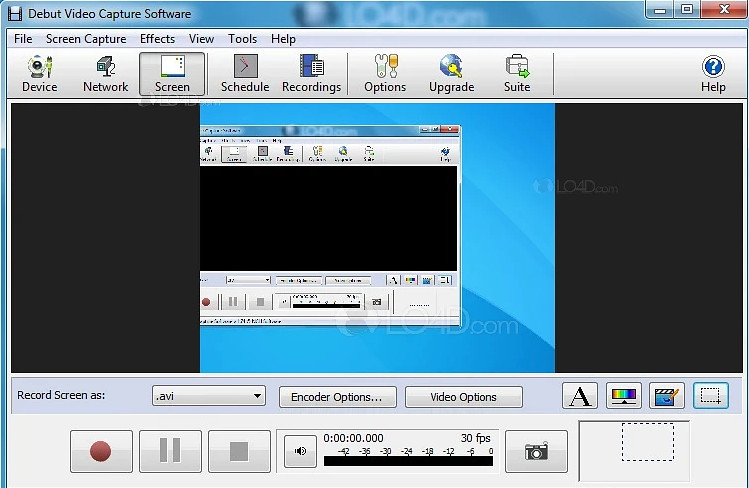Click the screen preview area
749x488 pixels.
click(377, 238)
